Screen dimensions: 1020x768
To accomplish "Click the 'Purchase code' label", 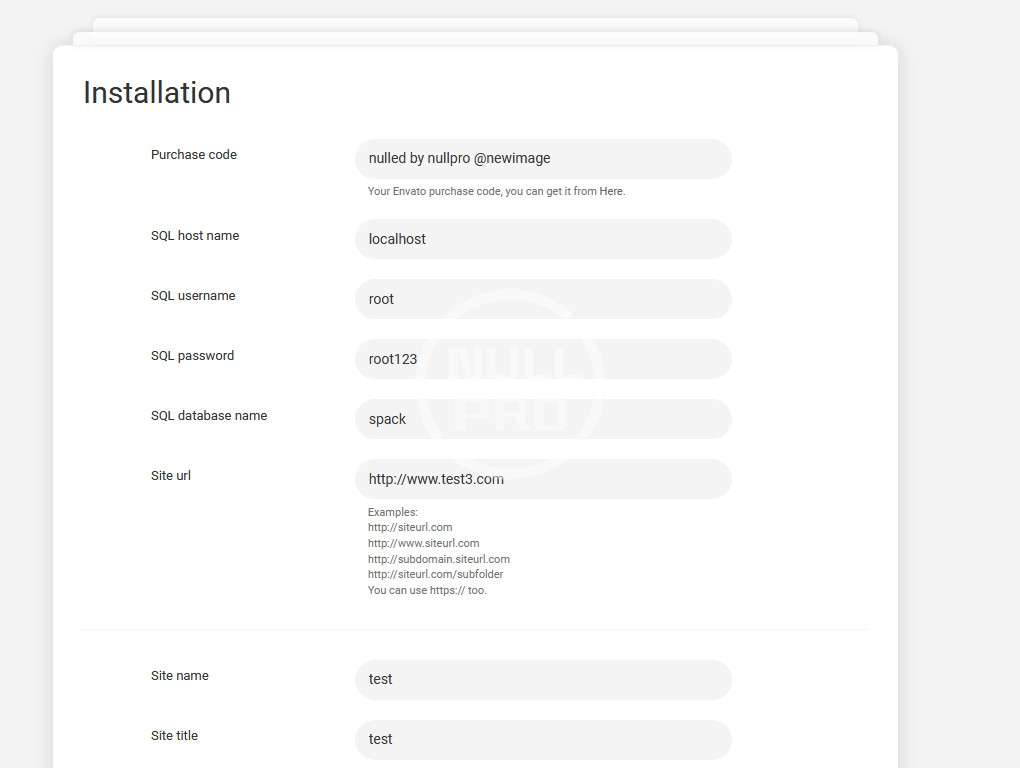I will pos(194,155).
